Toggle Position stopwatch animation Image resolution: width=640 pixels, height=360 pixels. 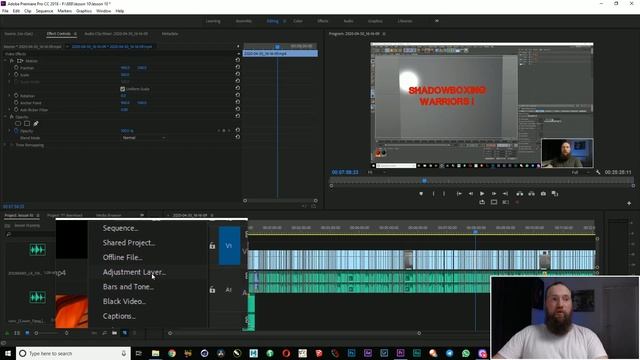[16, 67]
